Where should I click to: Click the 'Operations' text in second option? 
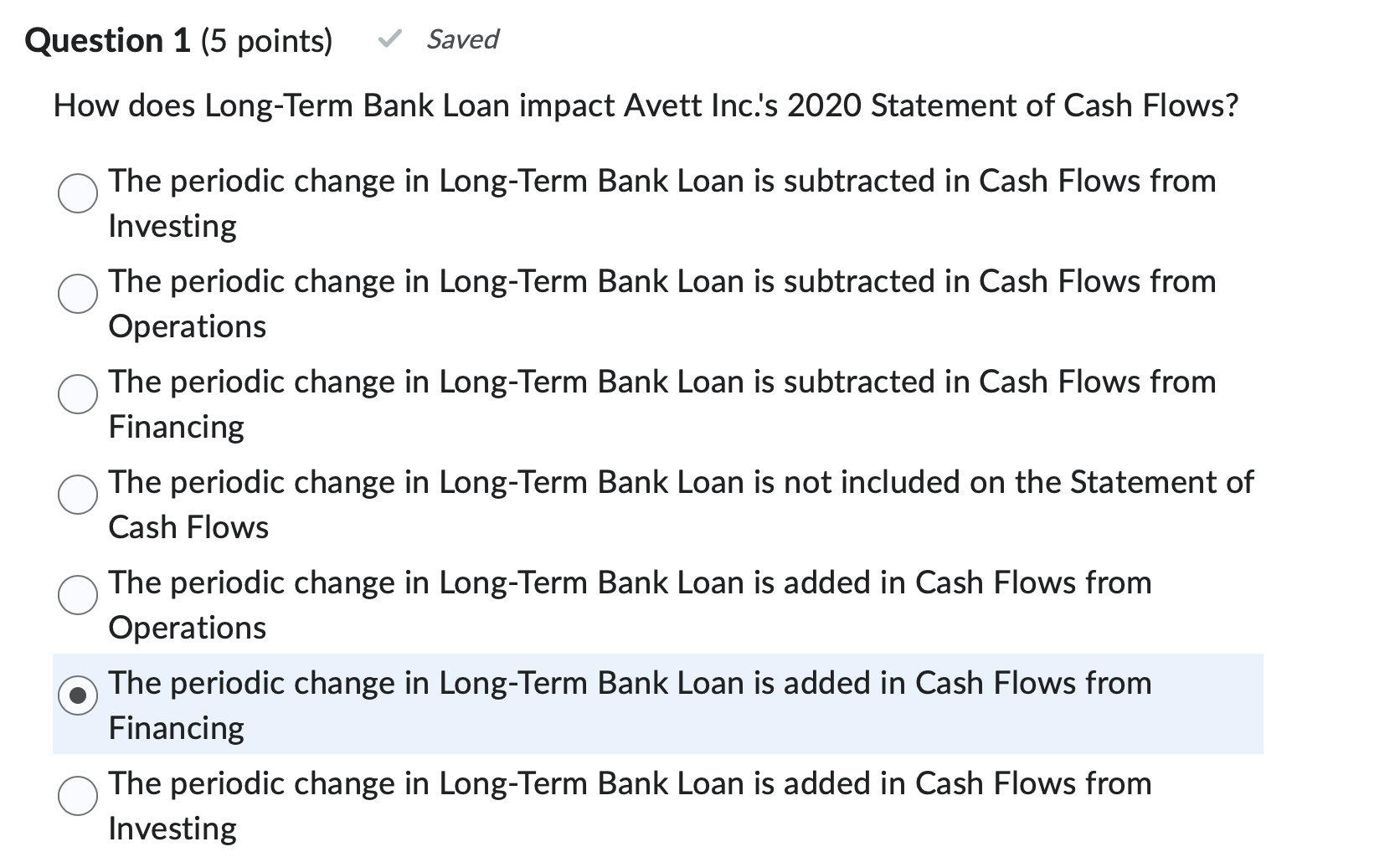186,326
